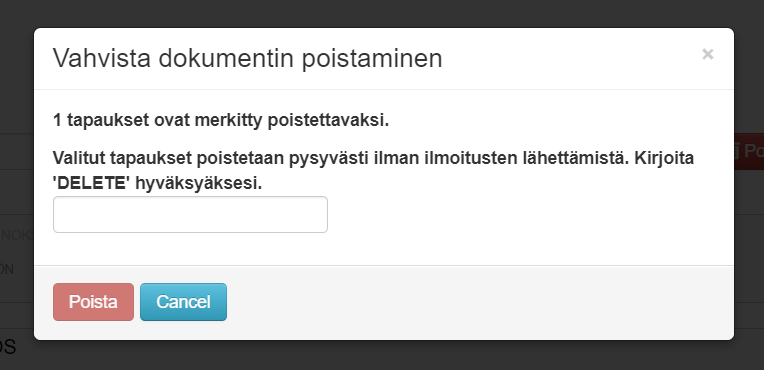Click the dimmed 'ÖN' label at left

(7, 269)
